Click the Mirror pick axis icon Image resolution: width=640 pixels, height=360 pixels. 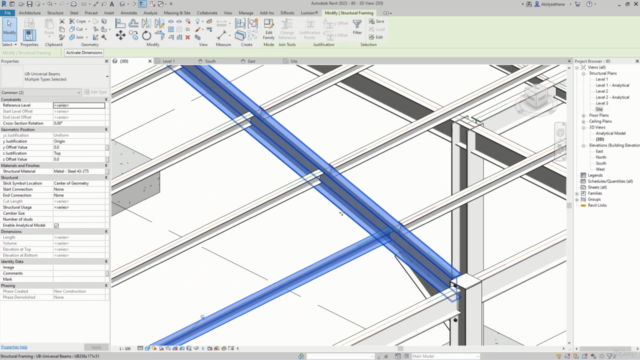[146, 23]
